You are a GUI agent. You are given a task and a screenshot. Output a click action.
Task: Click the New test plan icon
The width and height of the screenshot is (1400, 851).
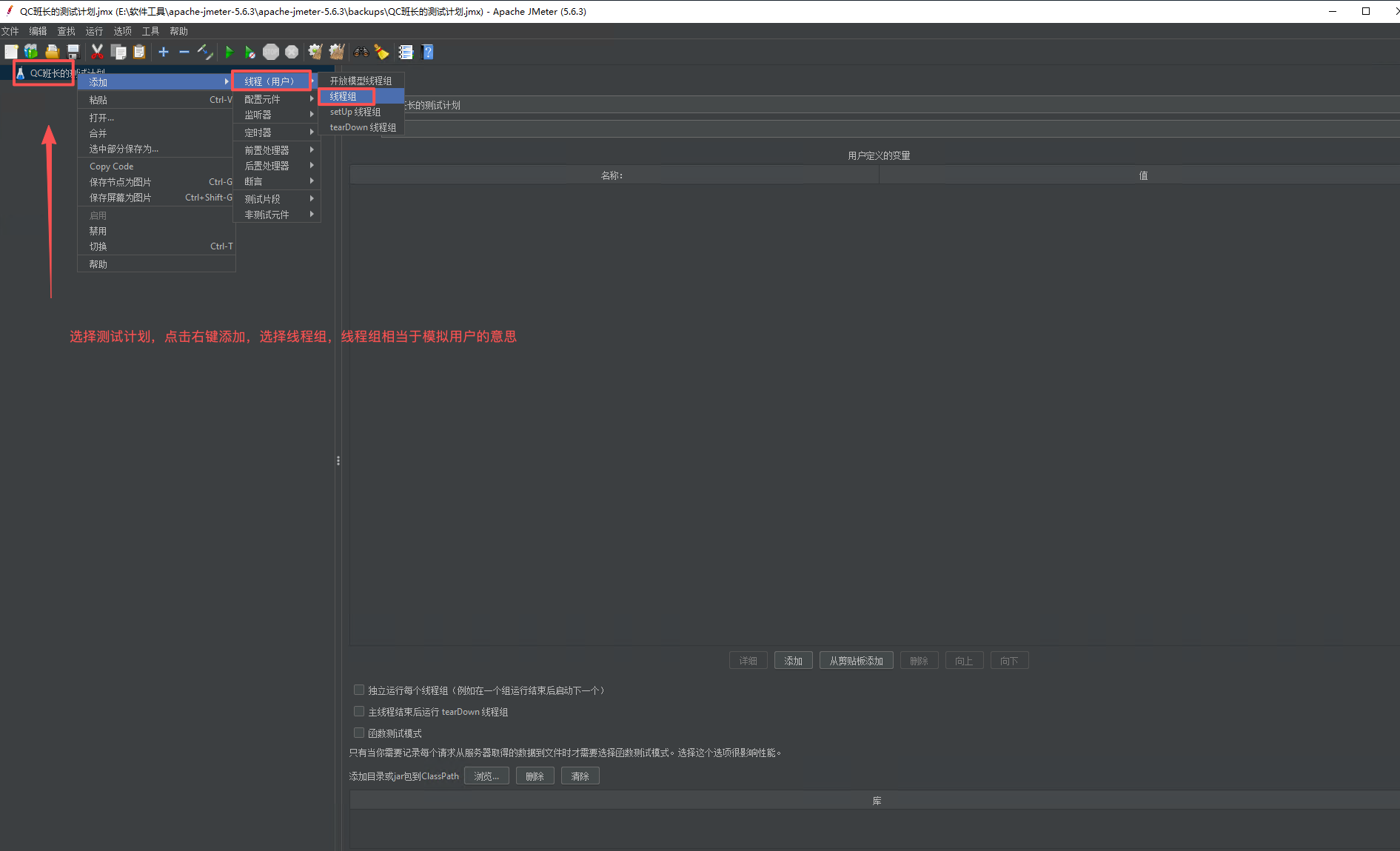(11, 52)
